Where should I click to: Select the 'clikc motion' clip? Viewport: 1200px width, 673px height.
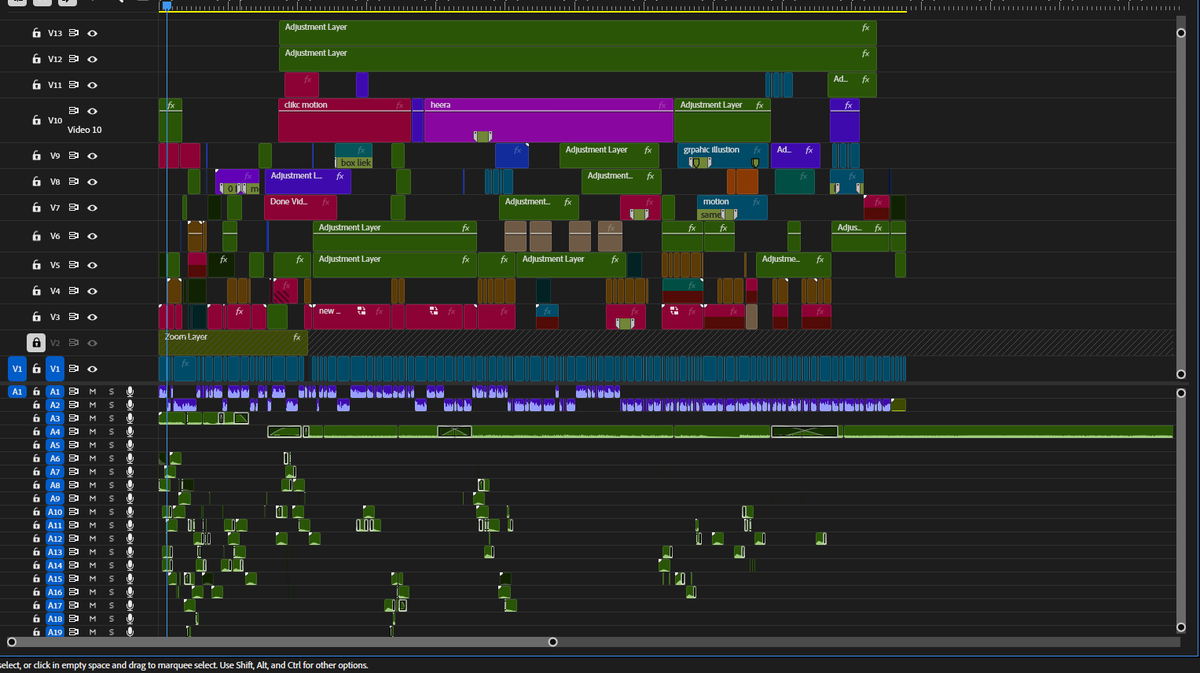click(x=344, y=120)
